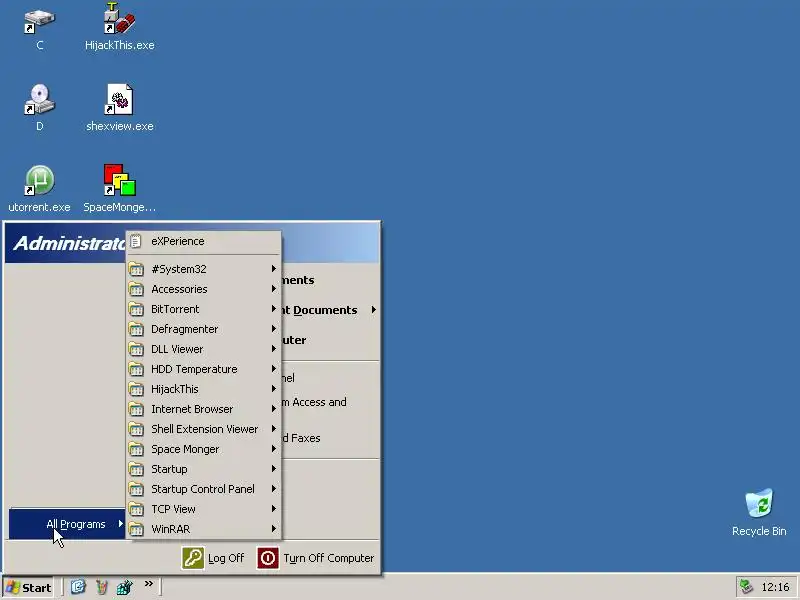Click folder icon next to DLL Viewer
Image resolution: width=800 pixels, height=600 pixels.
[136, 349]
